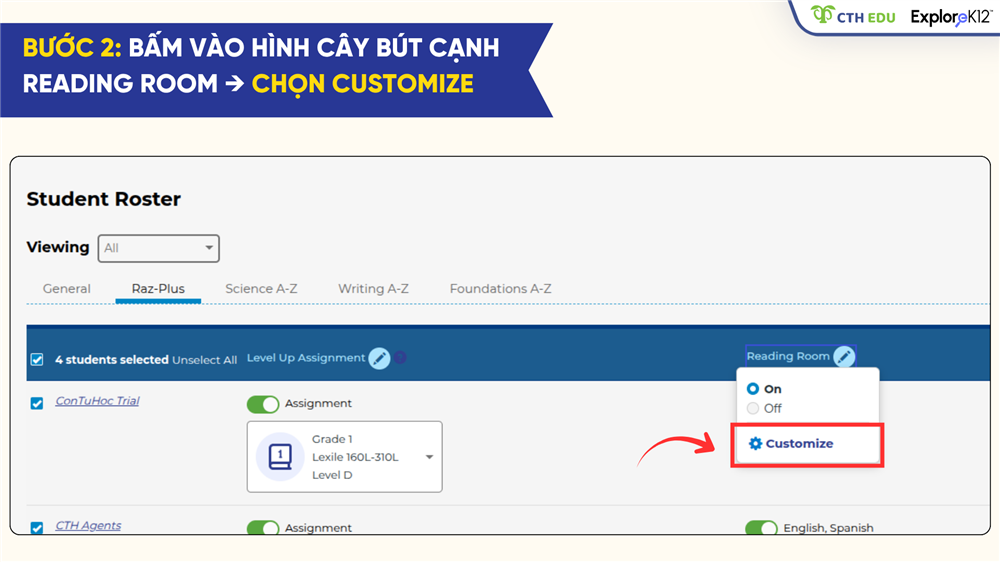Toggle the ConTuHoc Trial student checkbox
Screen dimensions: 1000x562
[37, 403]
